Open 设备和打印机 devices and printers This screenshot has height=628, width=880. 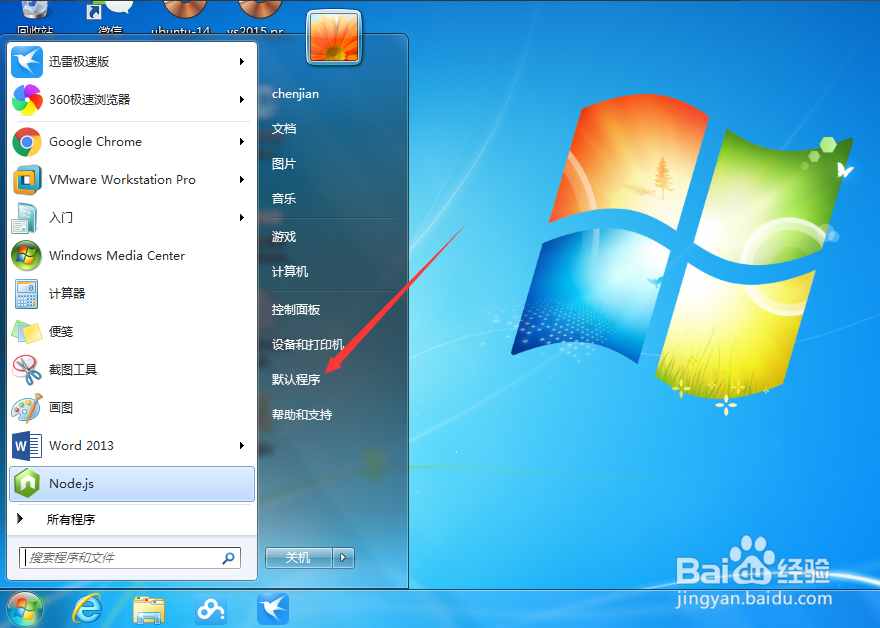tap(308, 345)
